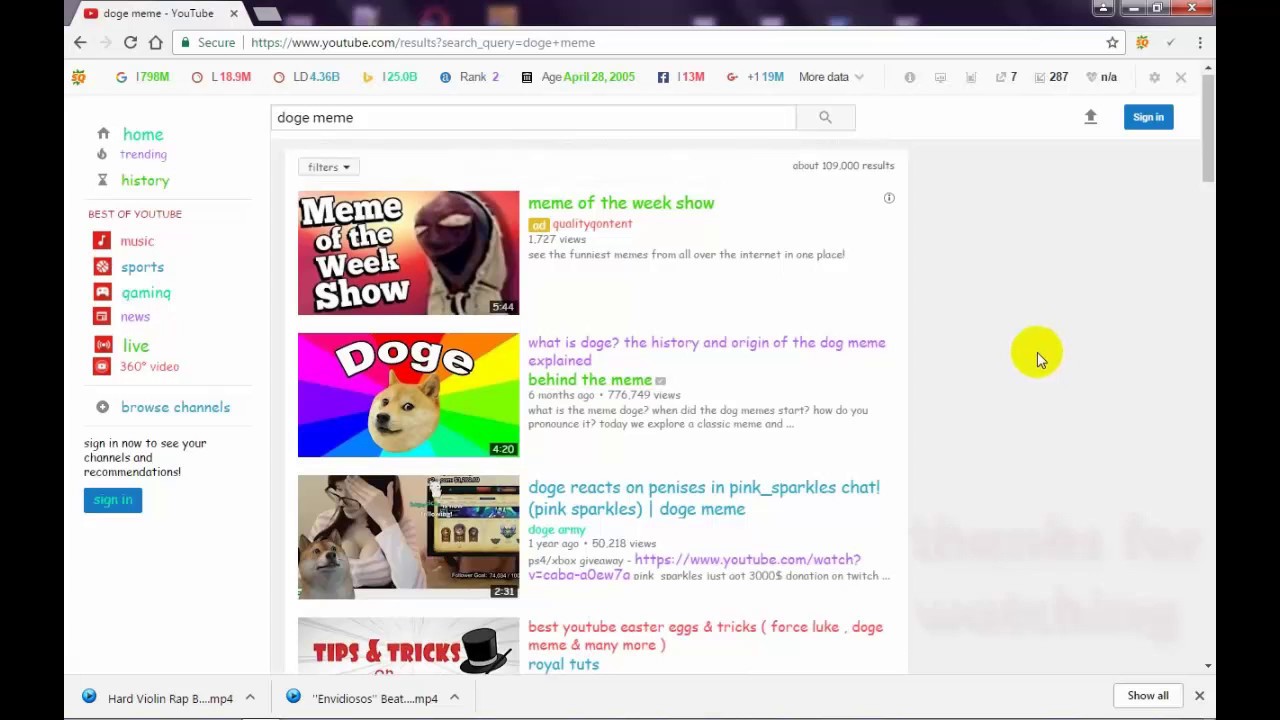Click the news icon in sidebar

coord(101,316)
